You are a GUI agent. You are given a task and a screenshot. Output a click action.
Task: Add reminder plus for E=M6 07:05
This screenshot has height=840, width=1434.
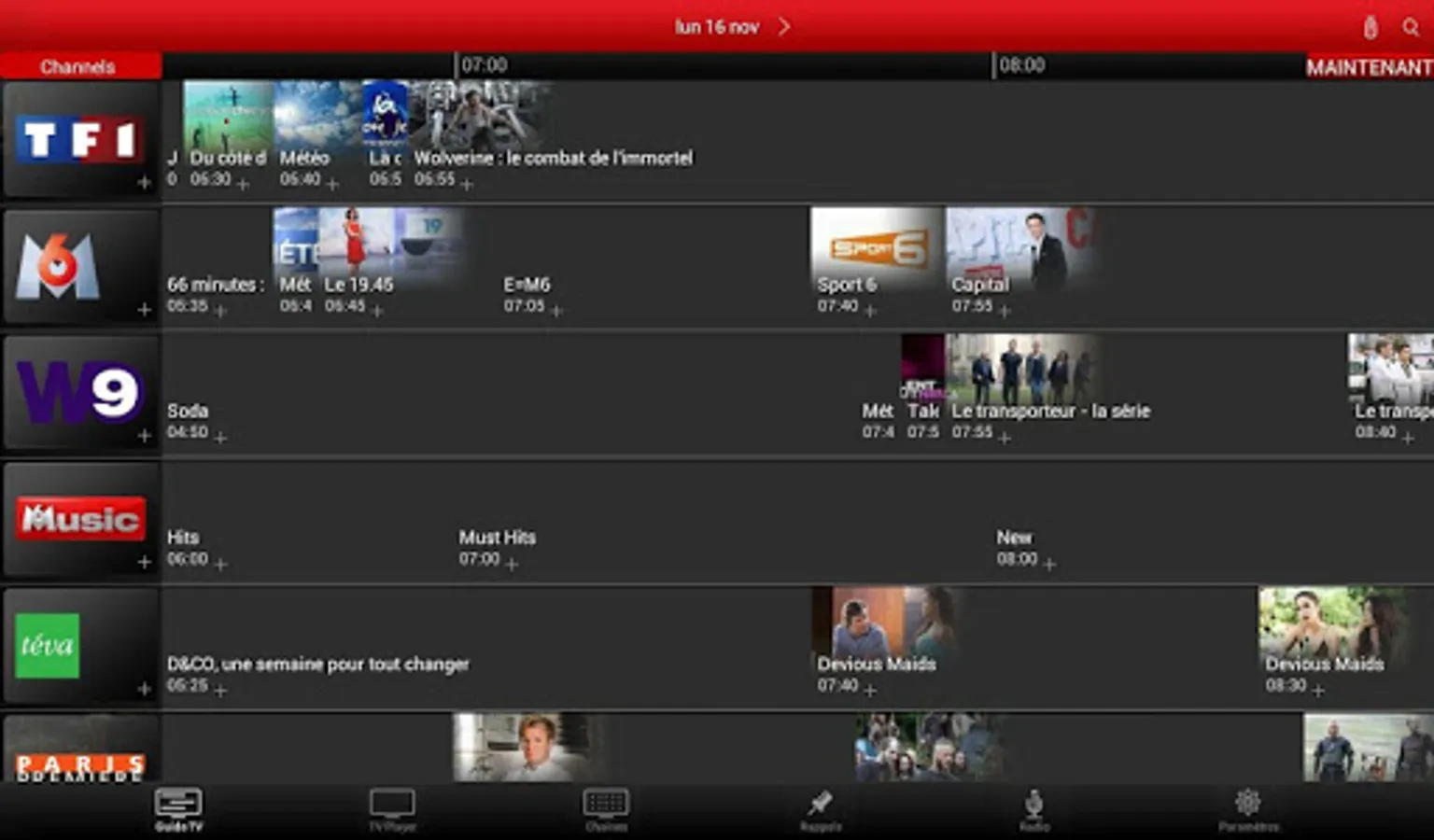click(x=556, y=311)
